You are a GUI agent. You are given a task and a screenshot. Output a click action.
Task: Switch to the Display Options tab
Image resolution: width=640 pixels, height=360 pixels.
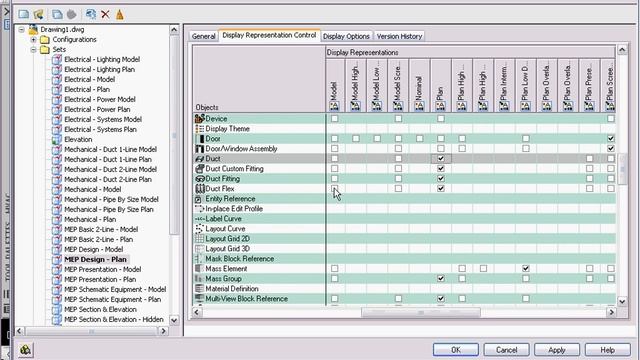point(346,36)
